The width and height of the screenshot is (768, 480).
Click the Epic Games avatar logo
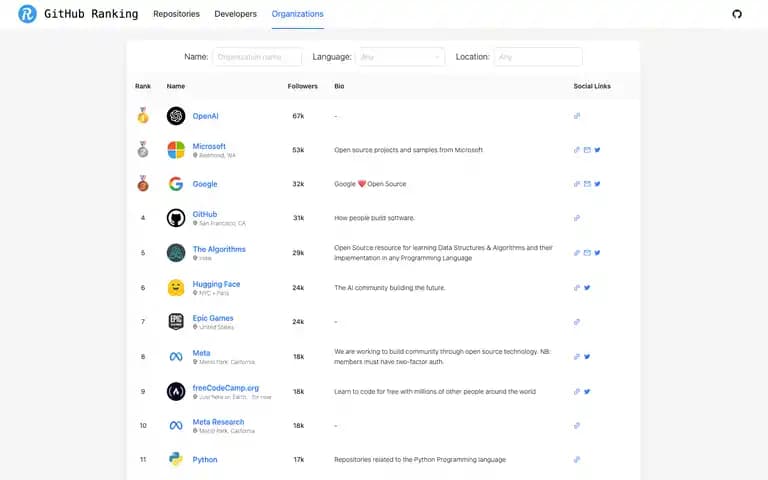[x=176, y=322]
